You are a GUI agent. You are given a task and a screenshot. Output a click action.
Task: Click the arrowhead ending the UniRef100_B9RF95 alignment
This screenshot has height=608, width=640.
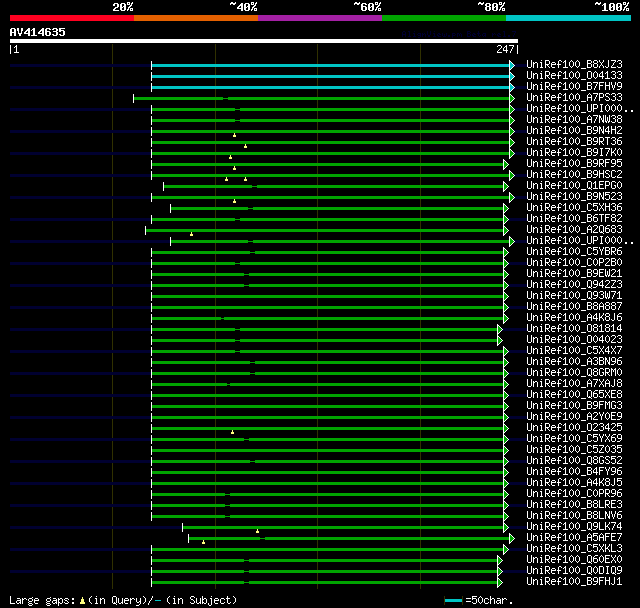pos(506,164)
